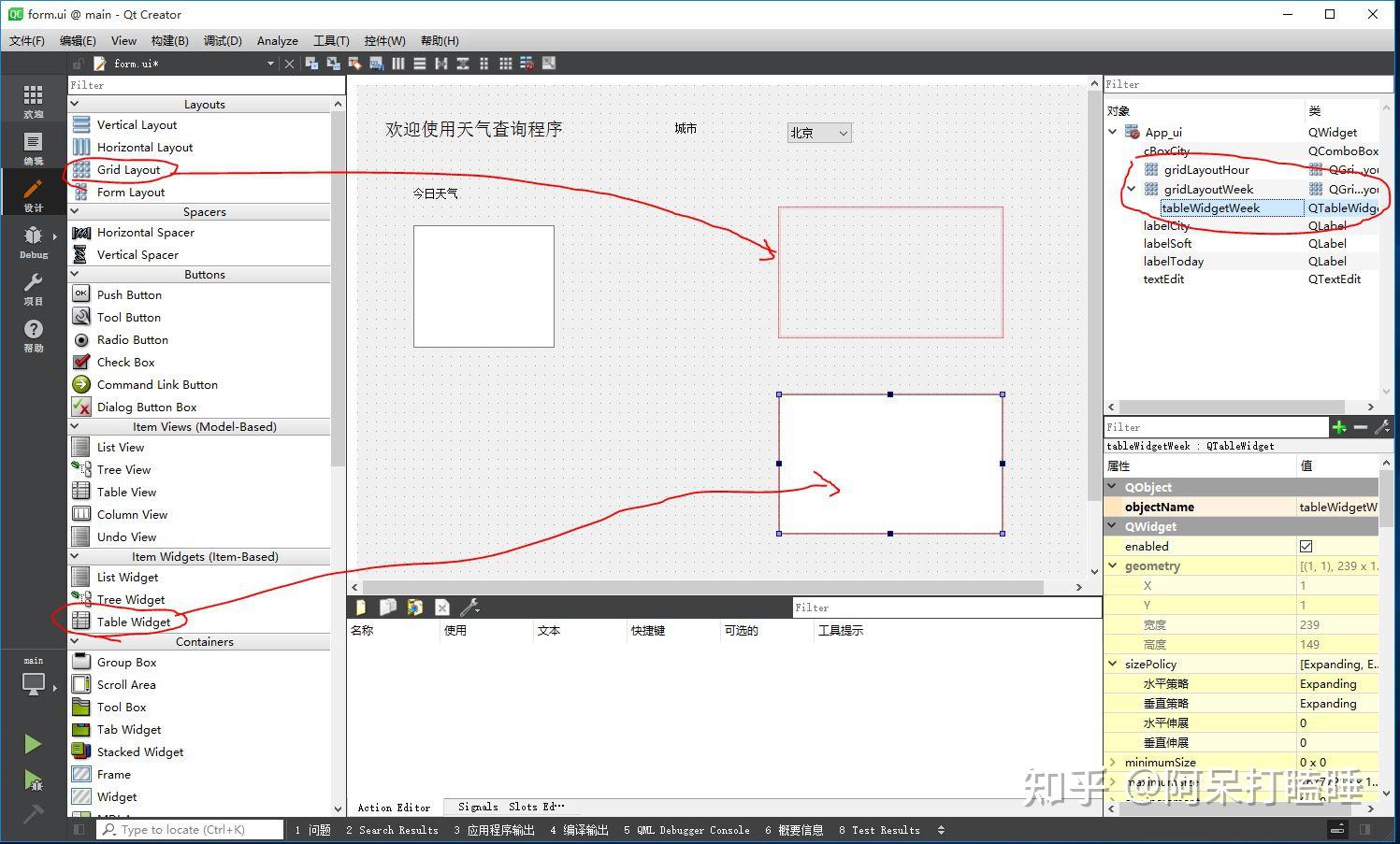This screenshot has height=844, width=1400.
Task: Select the Check Box widget entry
Action: click(x=125, y=362)
